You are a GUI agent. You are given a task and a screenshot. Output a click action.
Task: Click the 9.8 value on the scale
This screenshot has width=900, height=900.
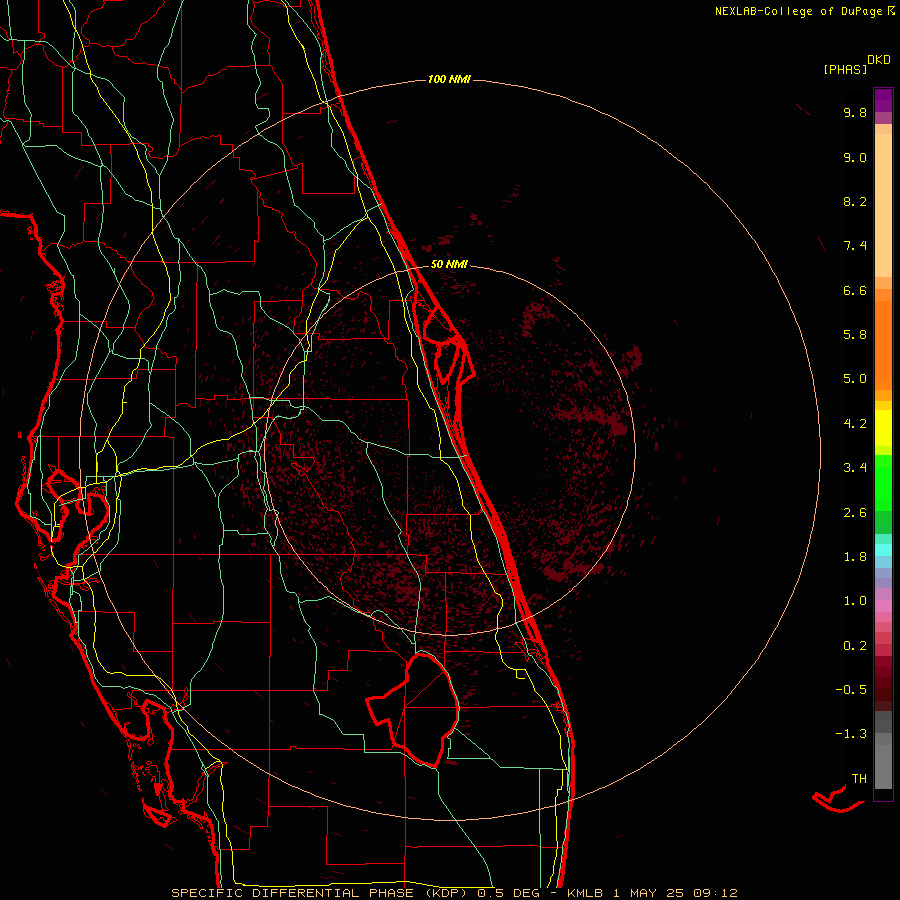[855, 112]
